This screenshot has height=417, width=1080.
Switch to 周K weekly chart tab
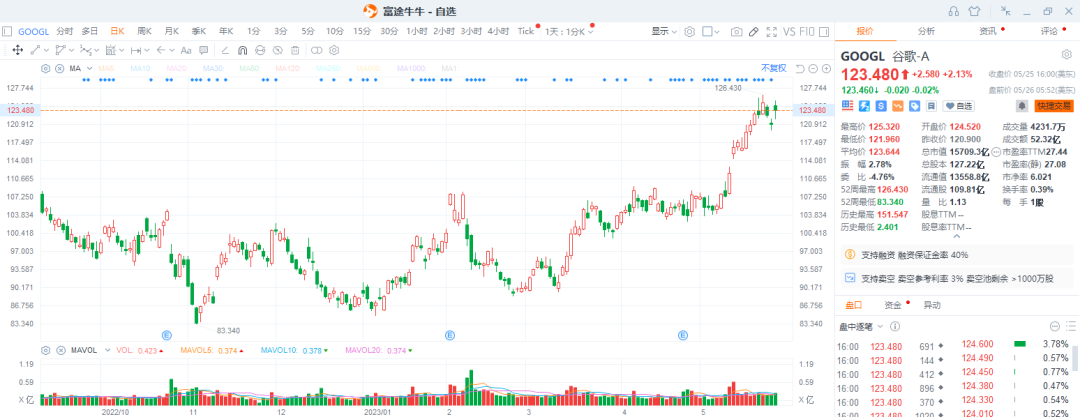coord(144,31)
